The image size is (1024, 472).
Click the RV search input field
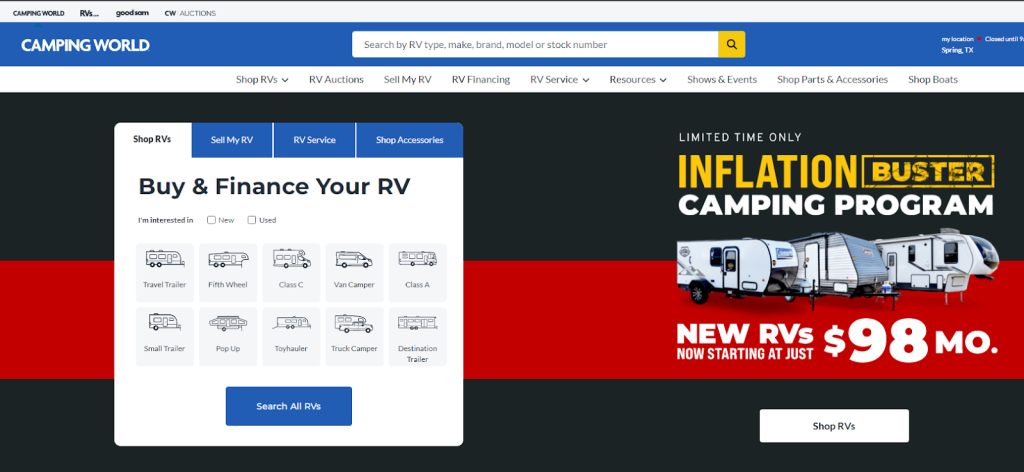click(x=535, y=44)
